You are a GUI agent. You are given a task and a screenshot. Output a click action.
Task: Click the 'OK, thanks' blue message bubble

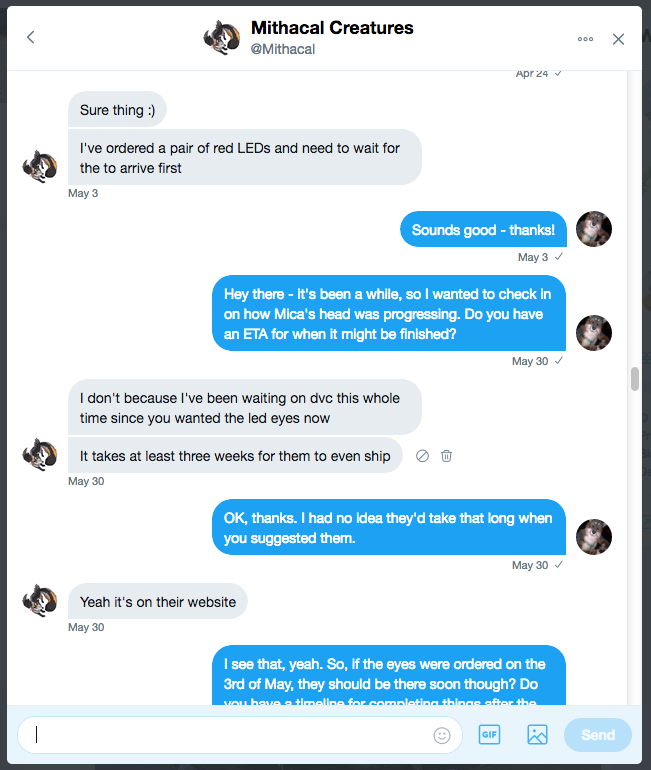click(x=388, y=527)
